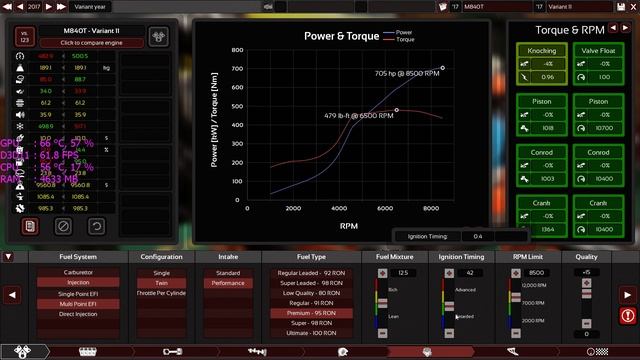This screenshot has width=640, height=360.
Task: Open the engine family card icon next to '17
Action: pos(443,7)
